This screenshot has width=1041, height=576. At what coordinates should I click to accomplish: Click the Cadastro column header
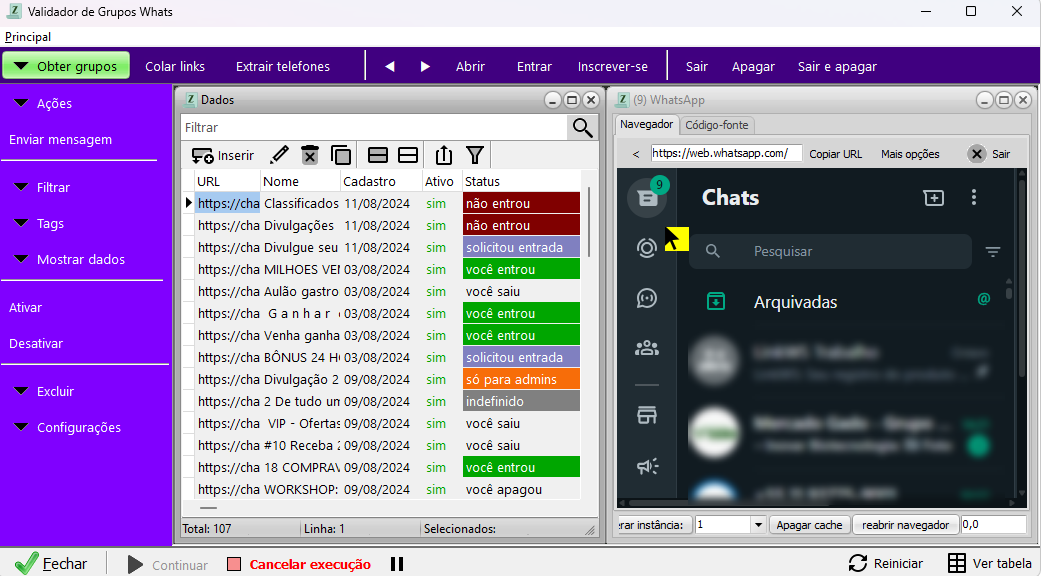click(x=381, y=181)
